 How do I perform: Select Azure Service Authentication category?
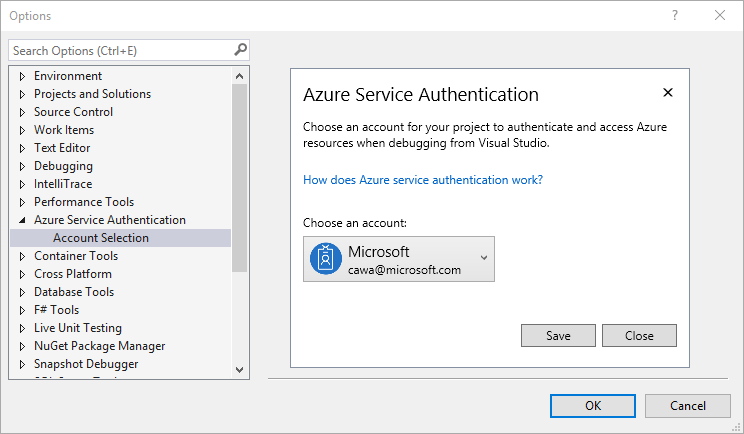pyautogui.click(x=110, y=220)
